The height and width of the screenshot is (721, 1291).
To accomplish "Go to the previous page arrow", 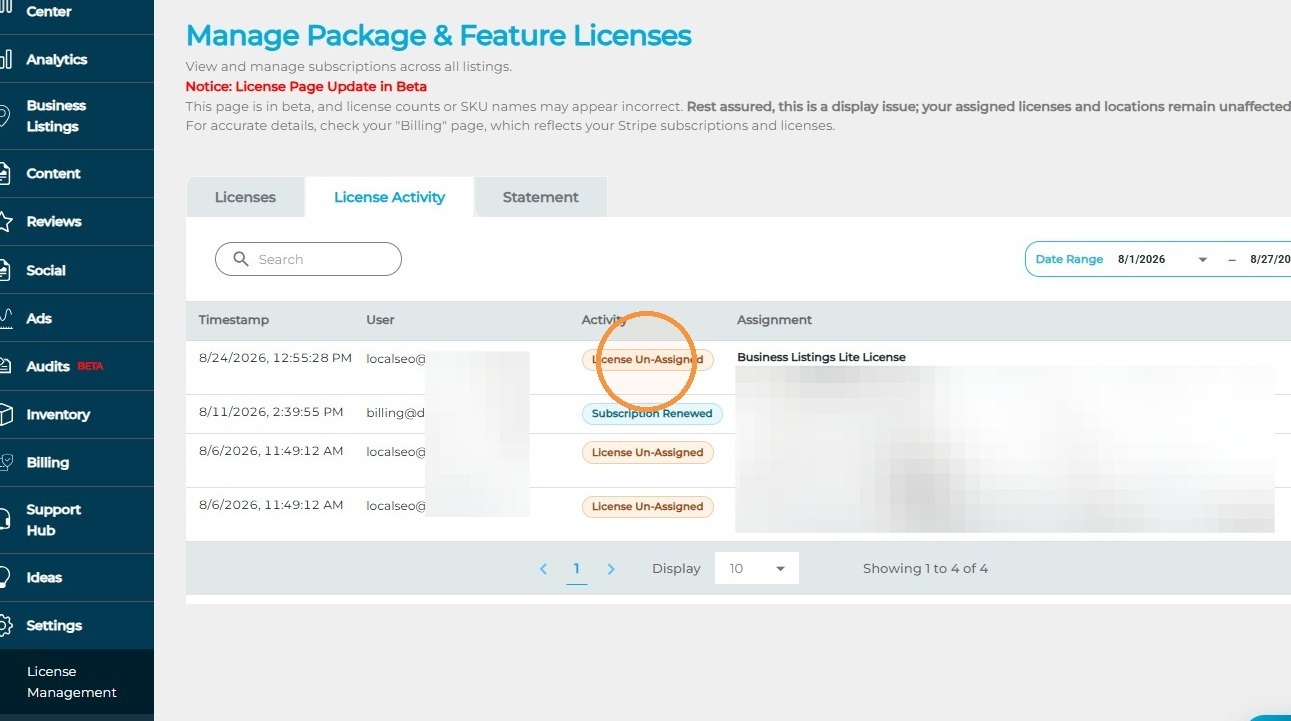I will point(543,568).
